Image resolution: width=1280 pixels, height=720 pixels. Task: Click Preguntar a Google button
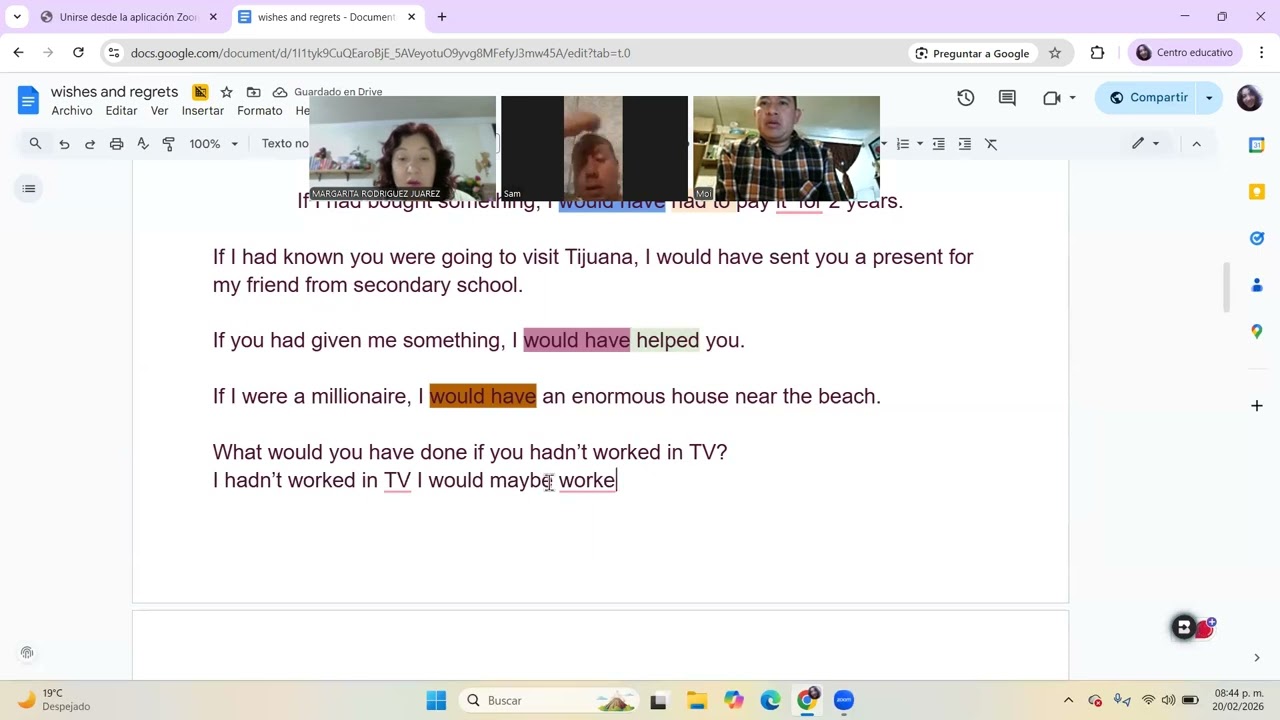click(971, 53)
